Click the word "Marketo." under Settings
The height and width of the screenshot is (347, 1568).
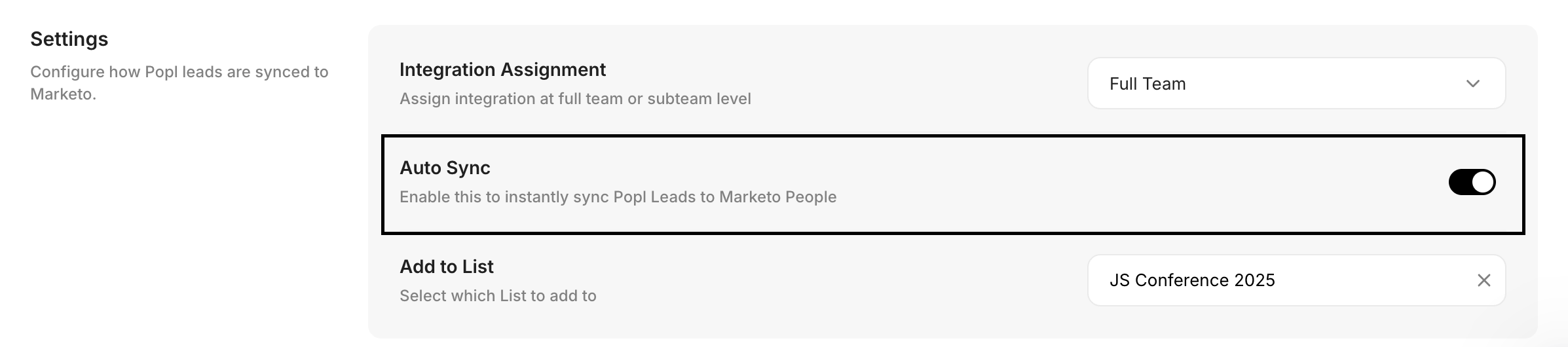63,94
